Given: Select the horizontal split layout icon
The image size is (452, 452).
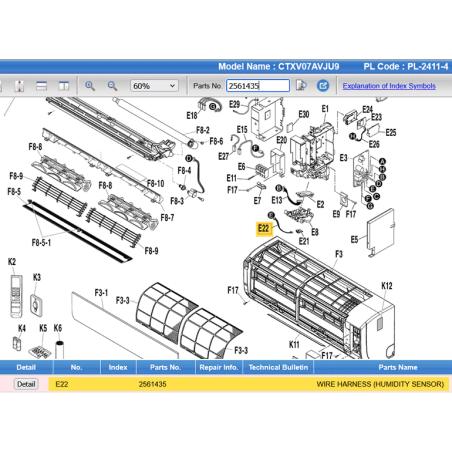Looking at the screenshot, I should pos(41,86).
